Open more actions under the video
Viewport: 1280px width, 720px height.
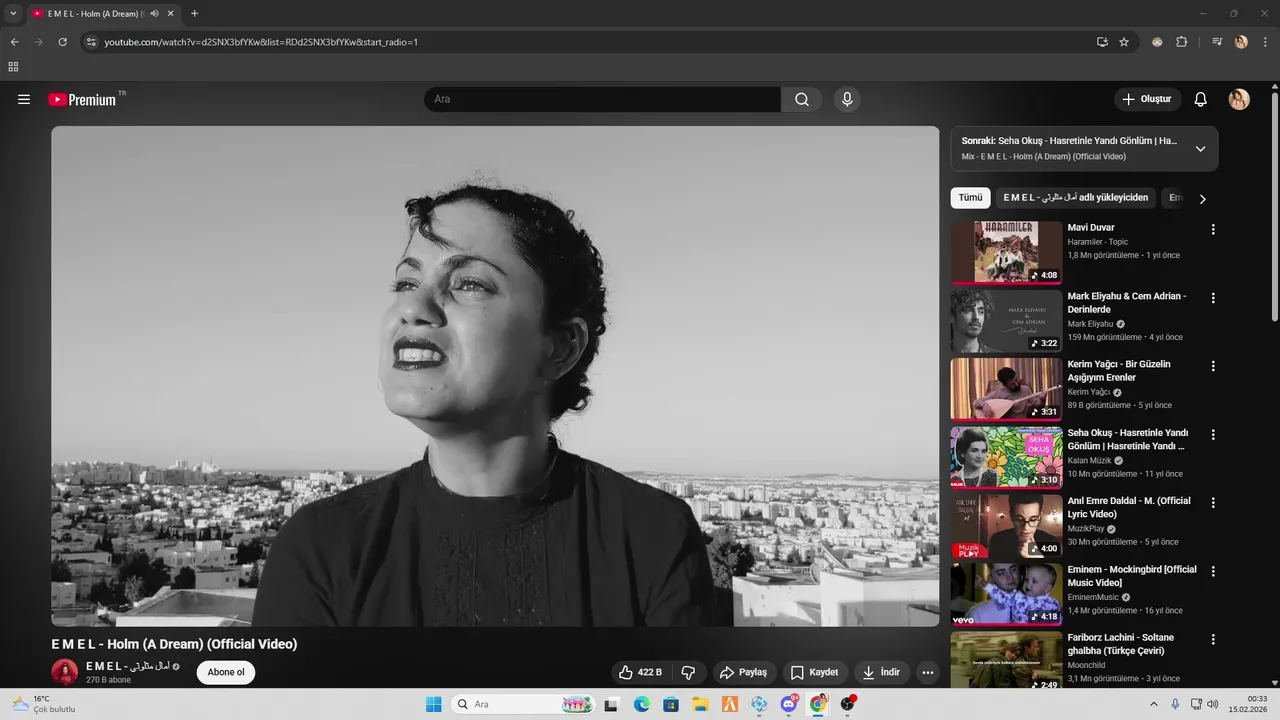(928, 673)
